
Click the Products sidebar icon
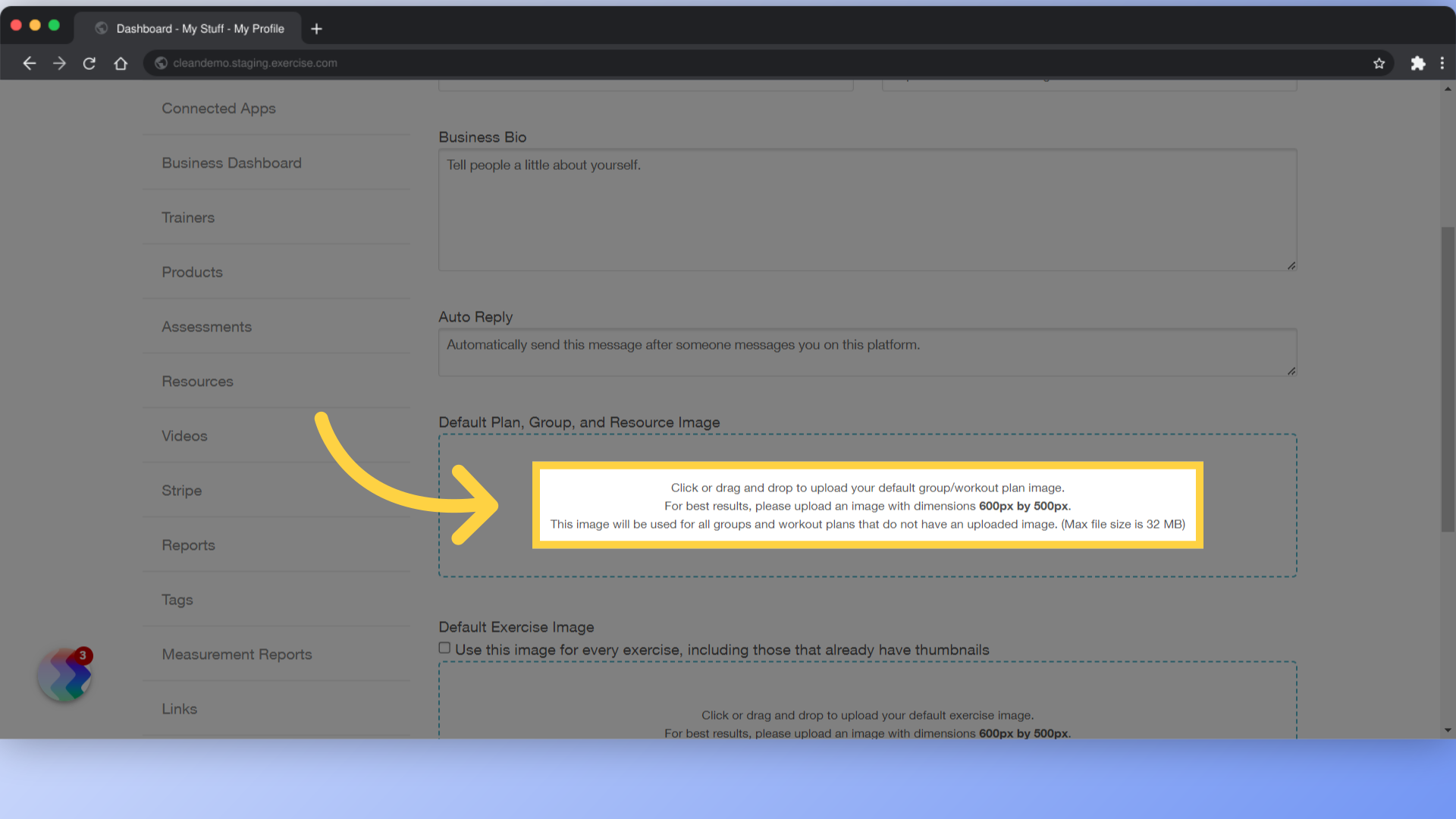coord(192,272)
